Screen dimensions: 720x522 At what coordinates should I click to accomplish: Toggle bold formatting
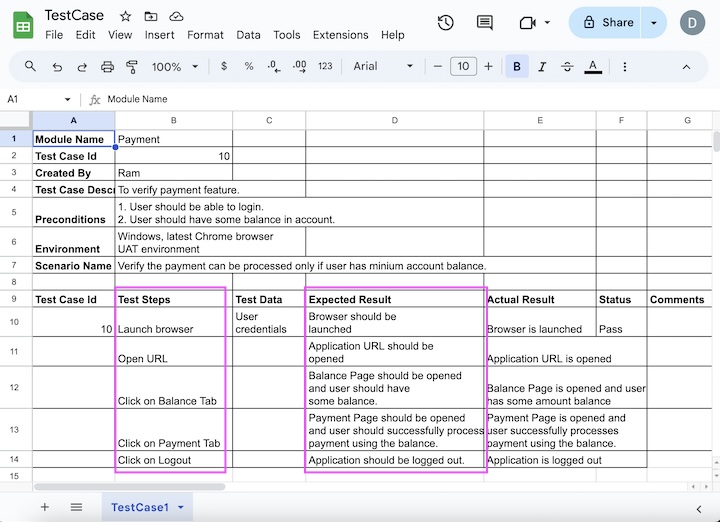click(x=517, y=67)
